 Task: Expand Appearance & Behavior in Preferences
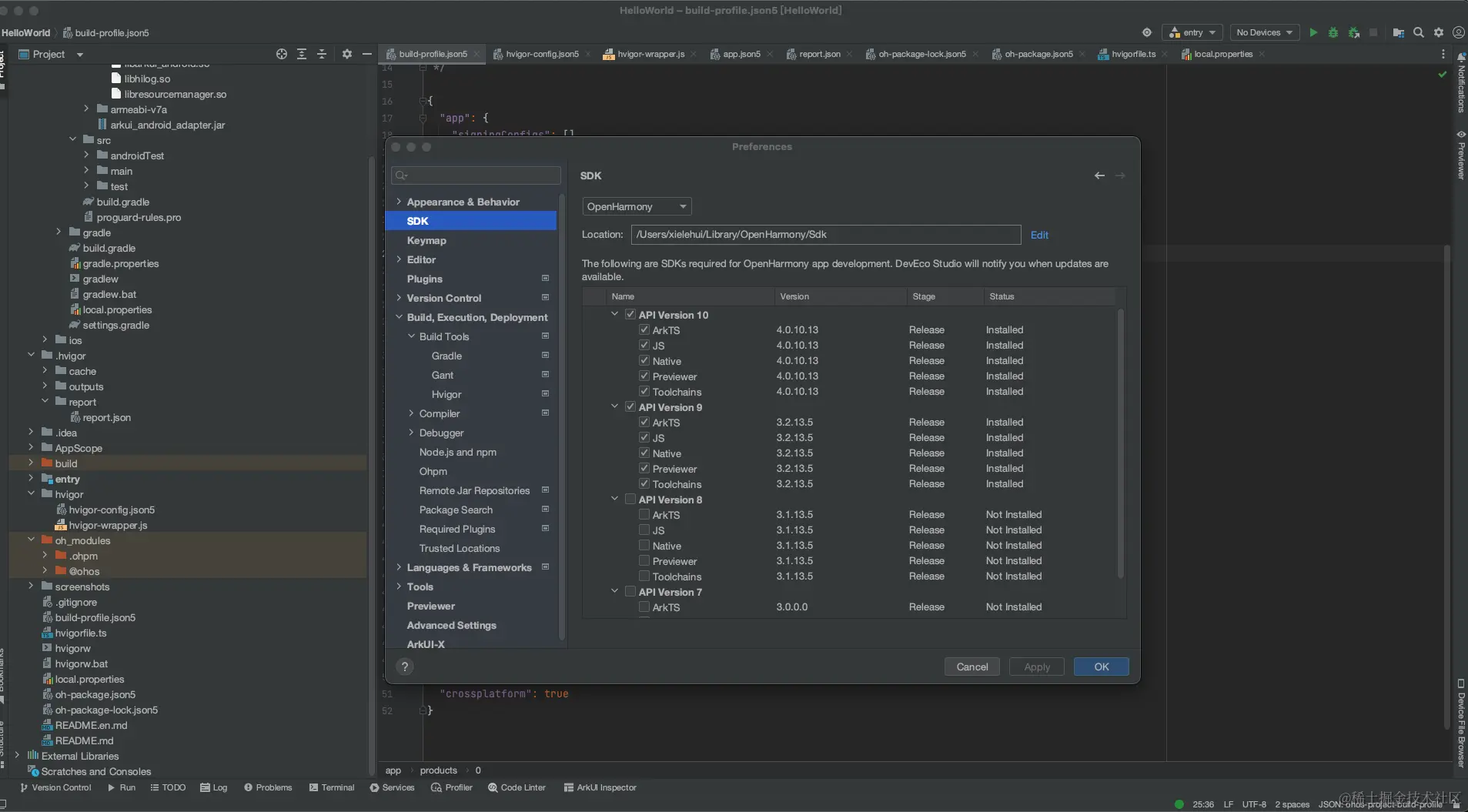[399, 202]
